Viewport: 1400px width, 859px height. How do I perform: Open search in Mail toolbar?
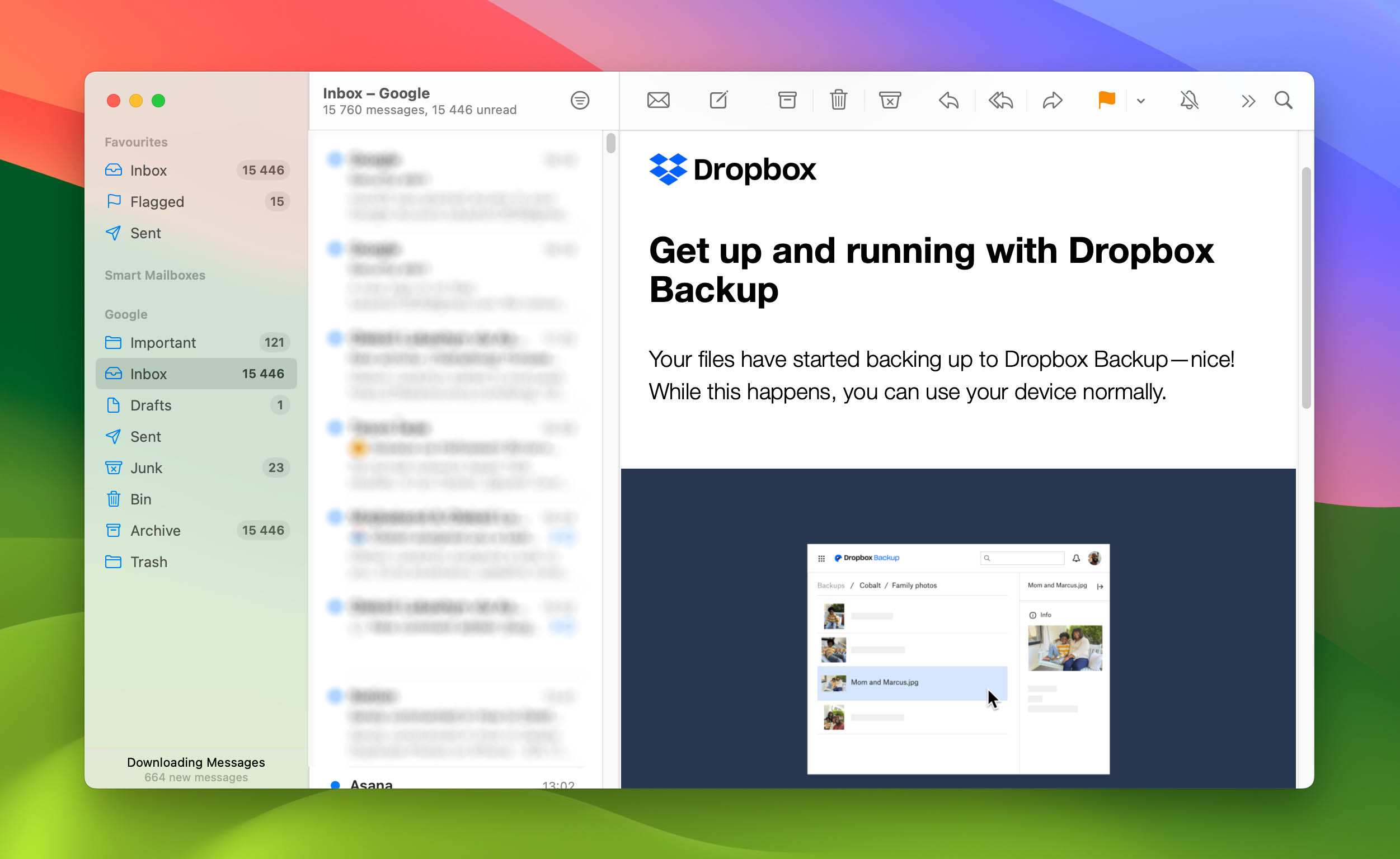pos(1283,101)
